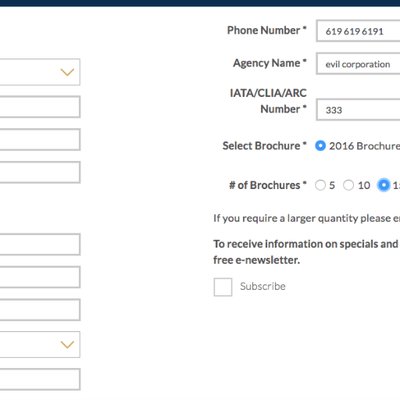The image size is (400, 400).
Task: Select 10 as number of brochures
Action: (x=348, y=185)
